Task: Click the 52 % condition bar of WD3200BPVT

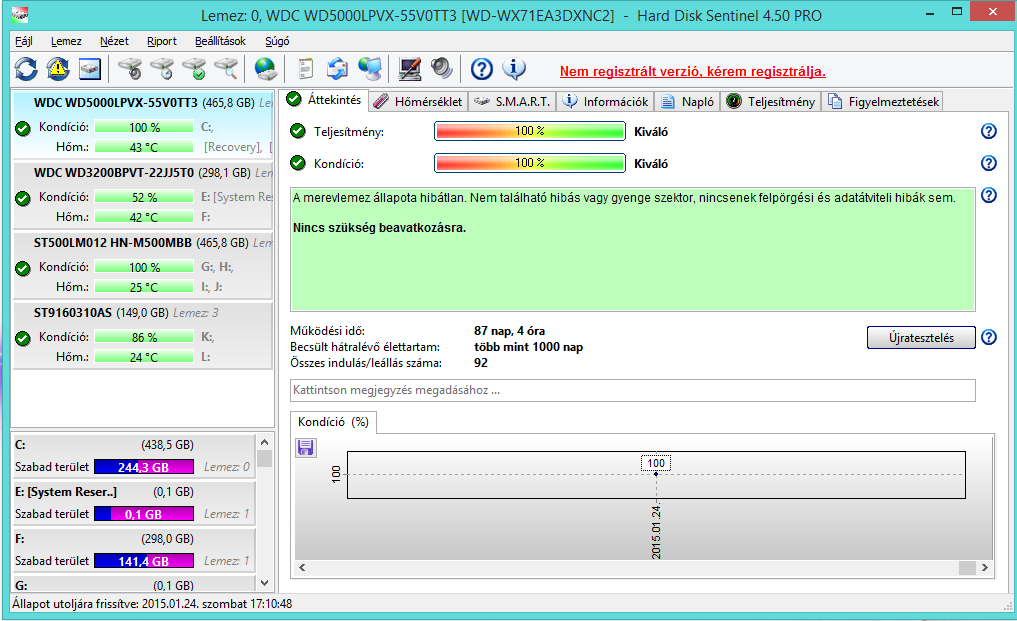Action: tap(144, 197)
